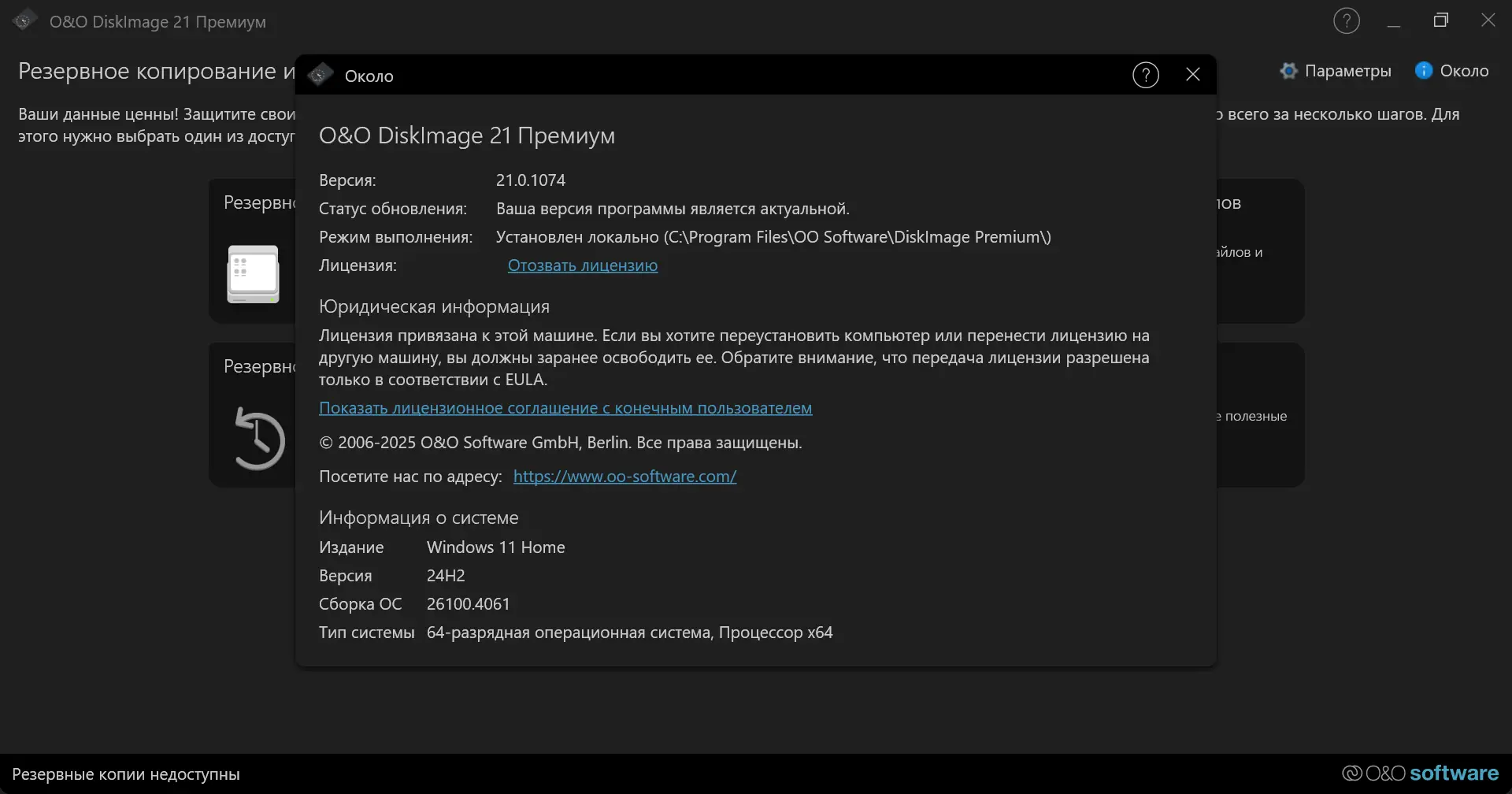Visit the https://www.oo-software.com/ link
The height and width of the screenshot is (794, 1512).
pos(624,477)
